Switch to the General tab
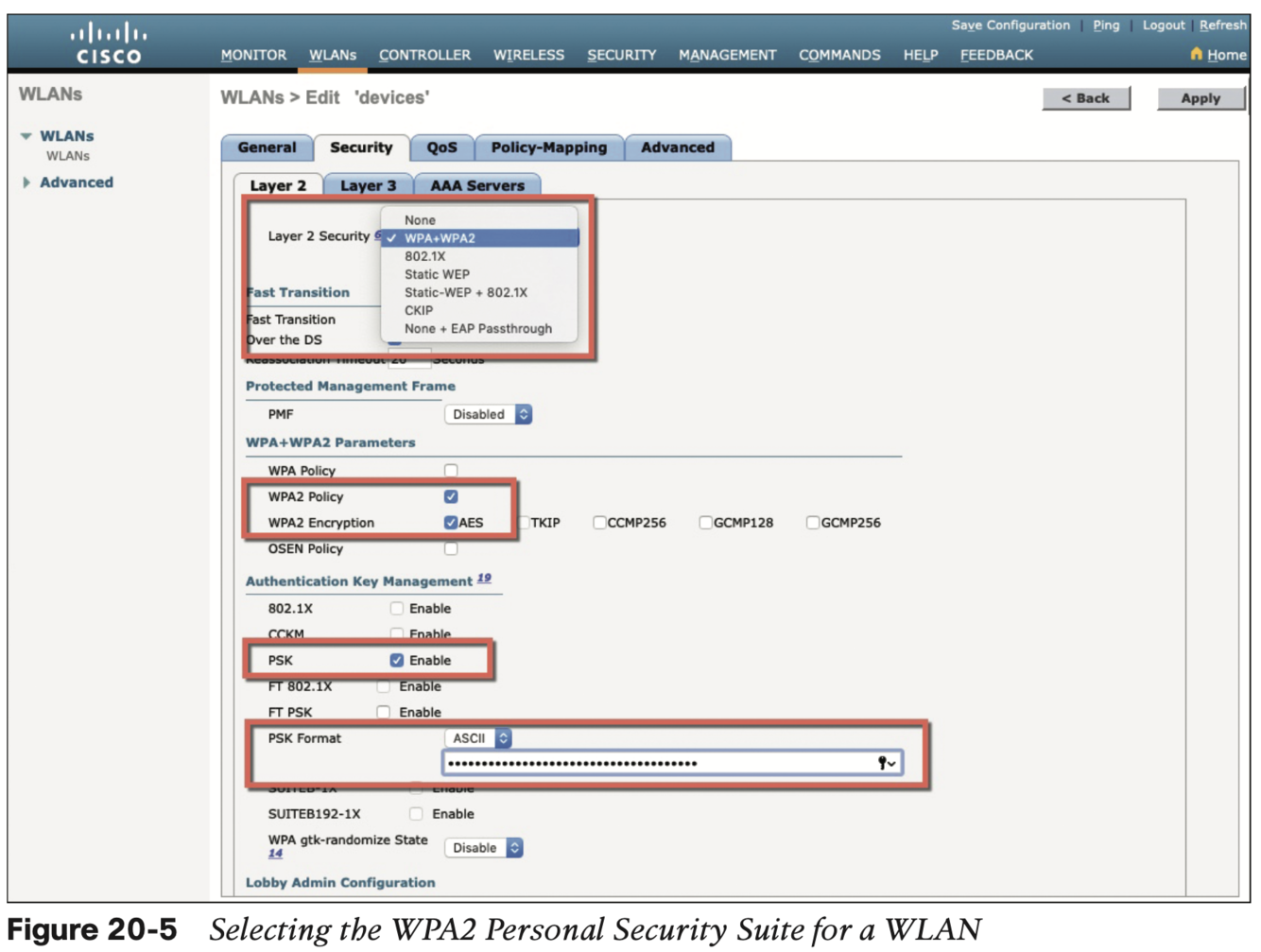Screen dimensions: 1261x952 pos(267,147)
